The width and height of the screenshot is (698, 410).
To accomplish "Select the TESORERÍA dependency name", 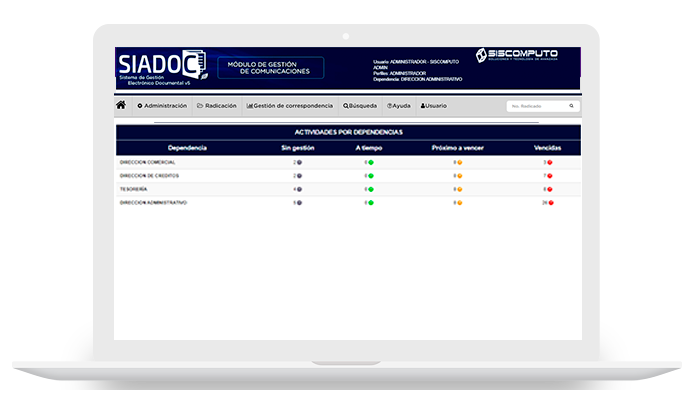I will (x=134, y=189).
